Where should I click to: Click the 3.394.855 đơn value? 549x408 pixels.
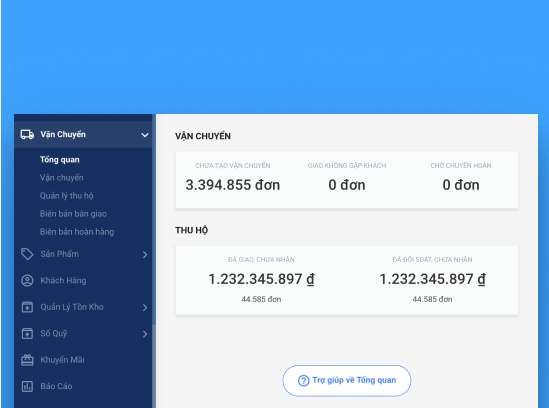tap(233, 185)
